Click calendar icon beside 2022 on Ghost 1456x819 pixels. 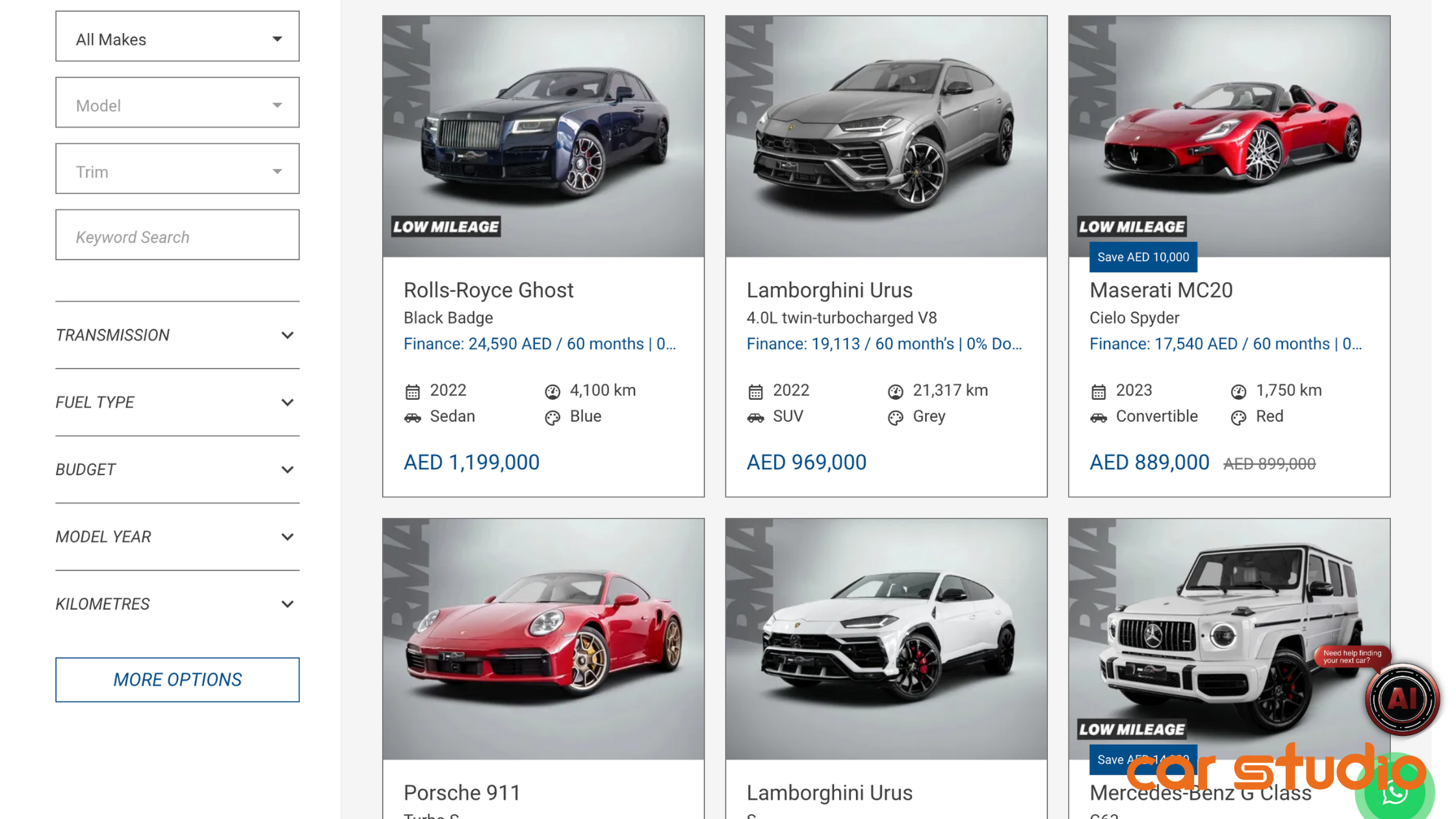(413, 391)
